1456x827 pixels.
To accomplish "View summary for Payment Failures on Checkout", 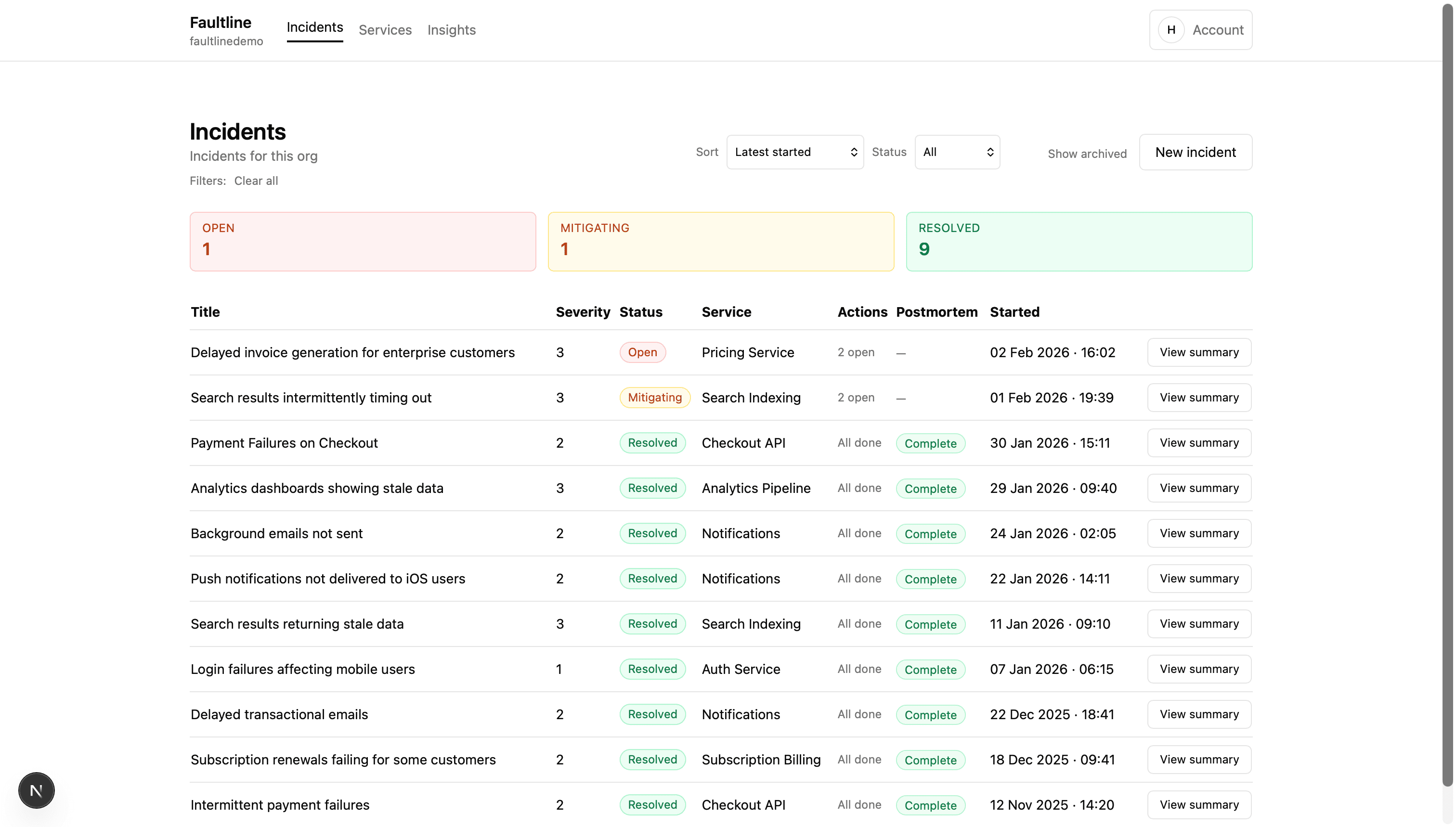I will click(x=1199, y=442).
